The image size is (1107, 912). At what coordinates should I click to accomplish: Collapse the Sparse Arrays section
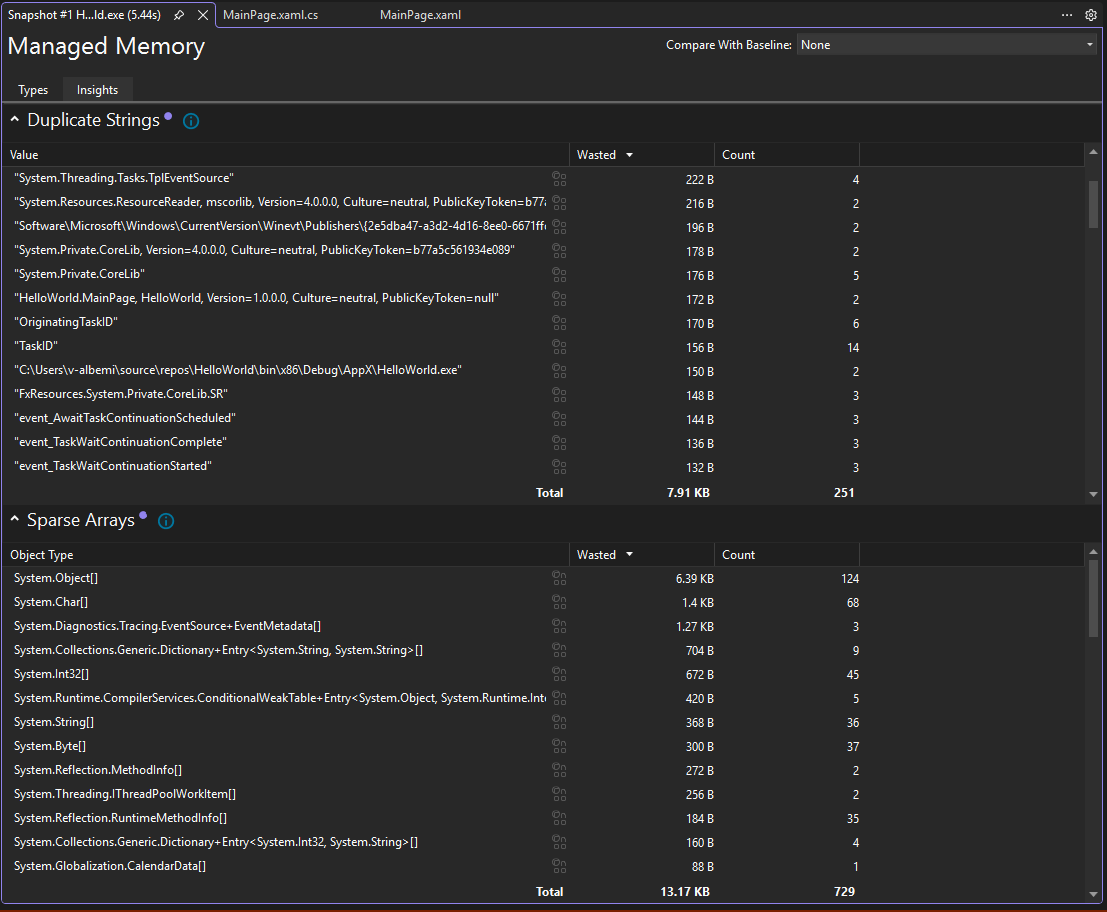point(14,519)
